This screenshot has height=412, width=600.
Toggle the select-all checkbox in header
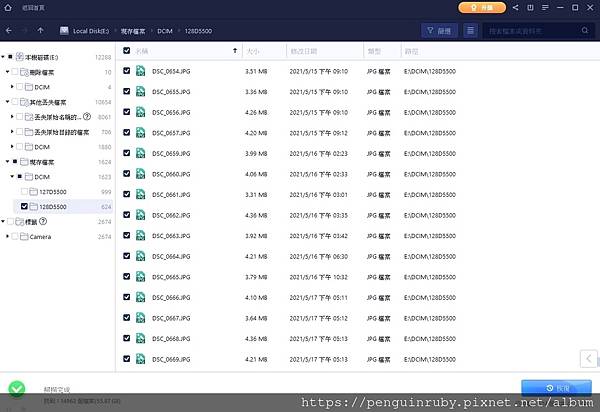coord(127,50)
